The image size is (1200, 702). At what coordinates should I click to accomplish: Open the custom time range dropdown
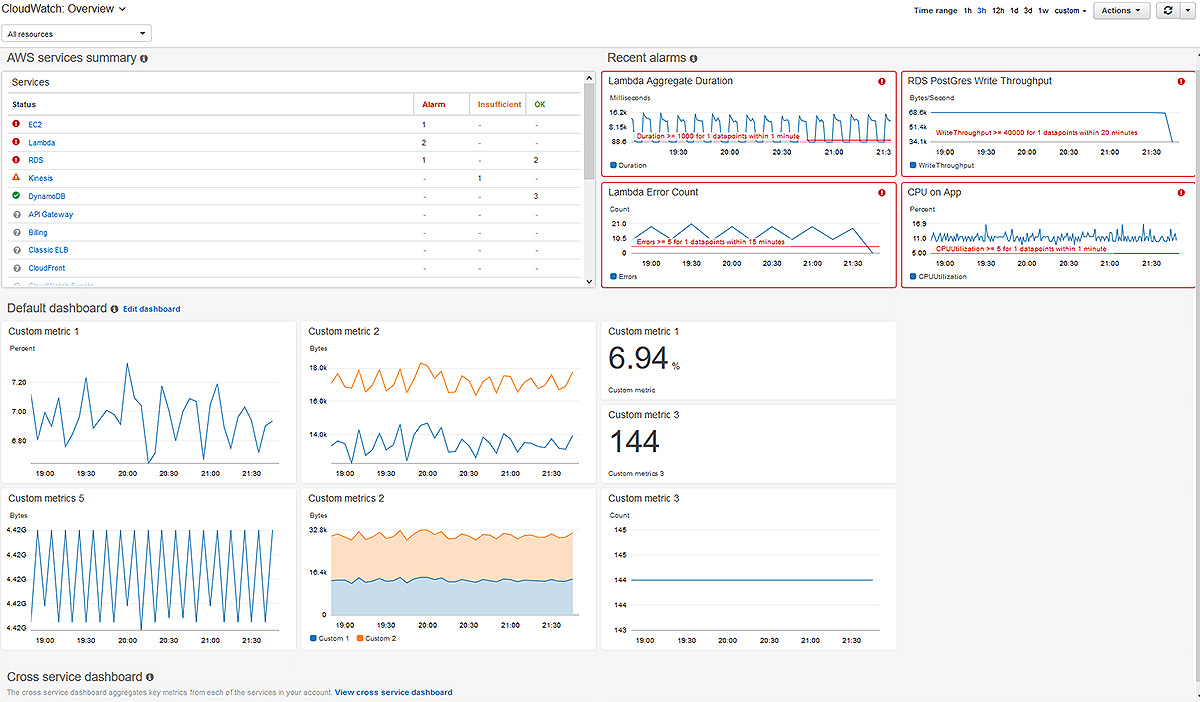[1070, 11]
